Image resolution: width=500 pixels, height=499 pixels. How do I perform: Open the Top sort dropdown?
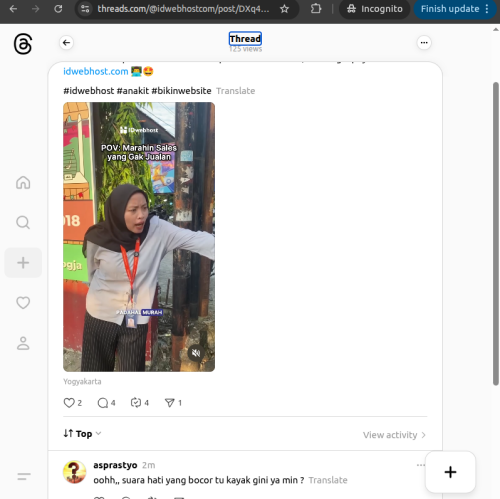82,434
